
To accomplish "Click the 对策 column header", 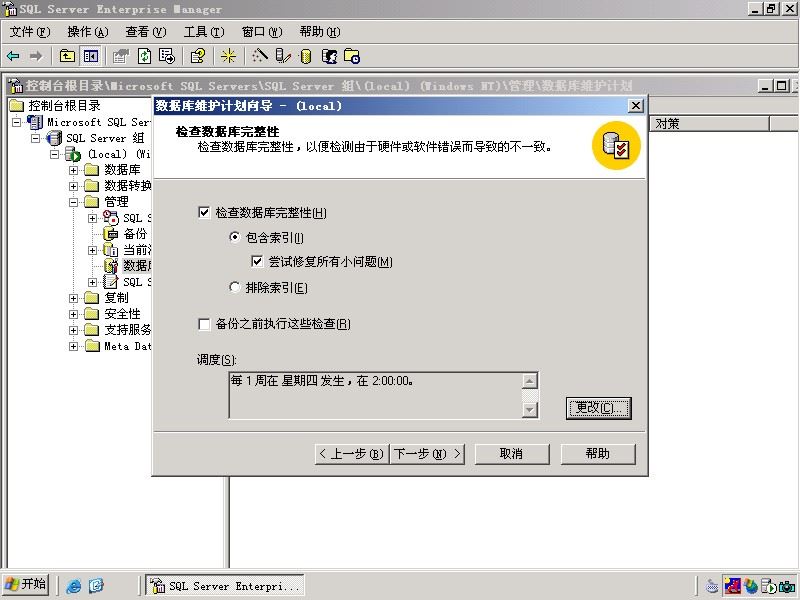I will click(709, 123).
